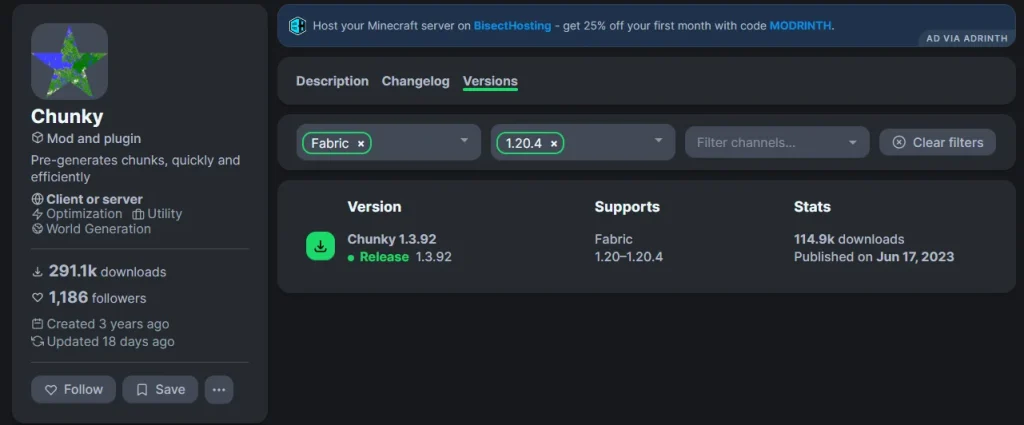Image resolution: width=1024 pixels, height=425 pixels.
Task: Click the Clear filters button
Action: click(x=937, y=142)
